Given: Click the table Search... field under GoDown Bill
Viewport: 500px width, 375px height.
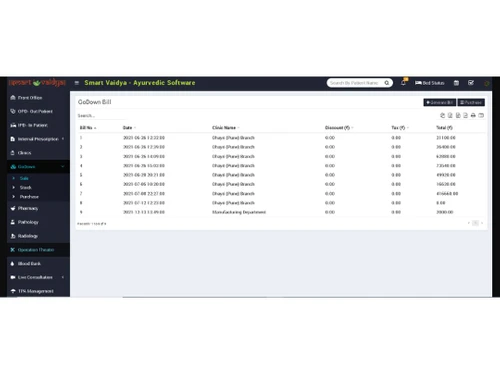Looking at the screenshot, I should (102, 116).
